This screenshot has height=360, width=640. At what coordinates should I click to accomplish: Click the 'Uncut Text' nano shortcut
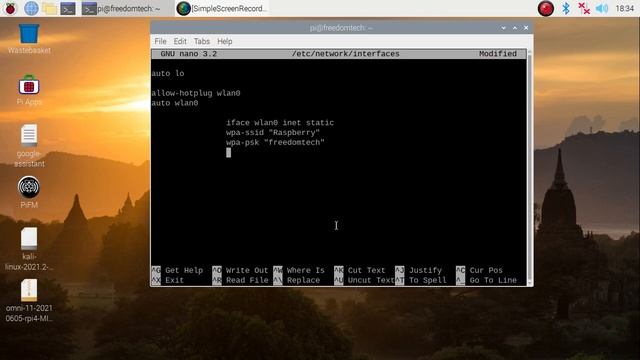(x=364, y=280)
